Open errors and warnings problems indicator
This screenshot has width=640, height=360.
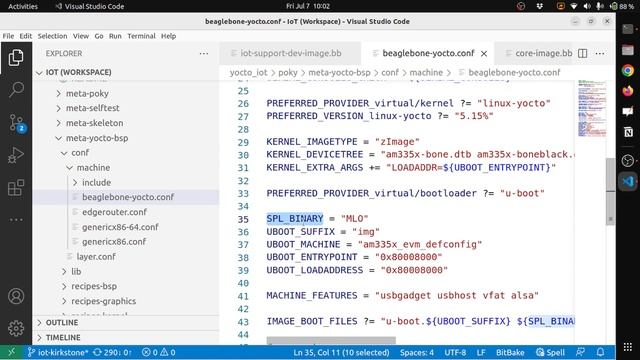click(x=159, y=352)
